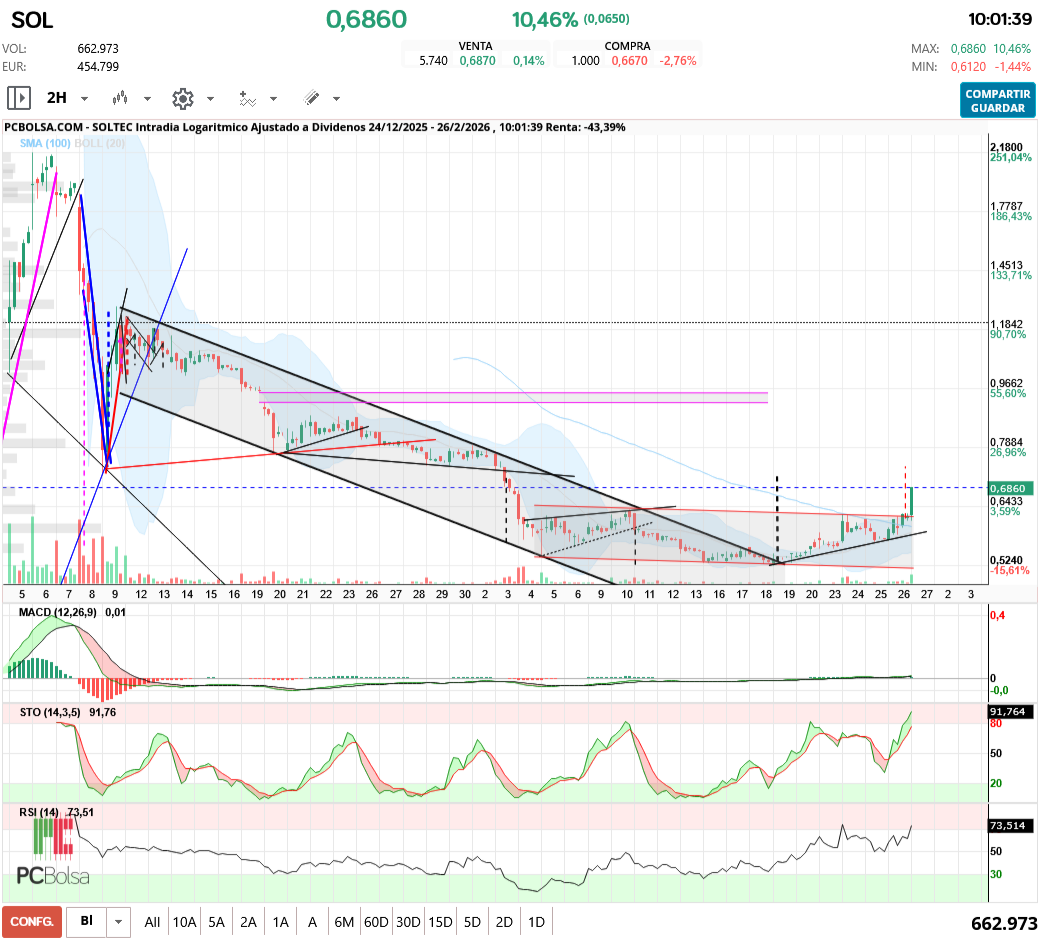Screen dimensions: 1051x943
Task: Expand the 2H timeframe dropdown
Action: point(84,99)
